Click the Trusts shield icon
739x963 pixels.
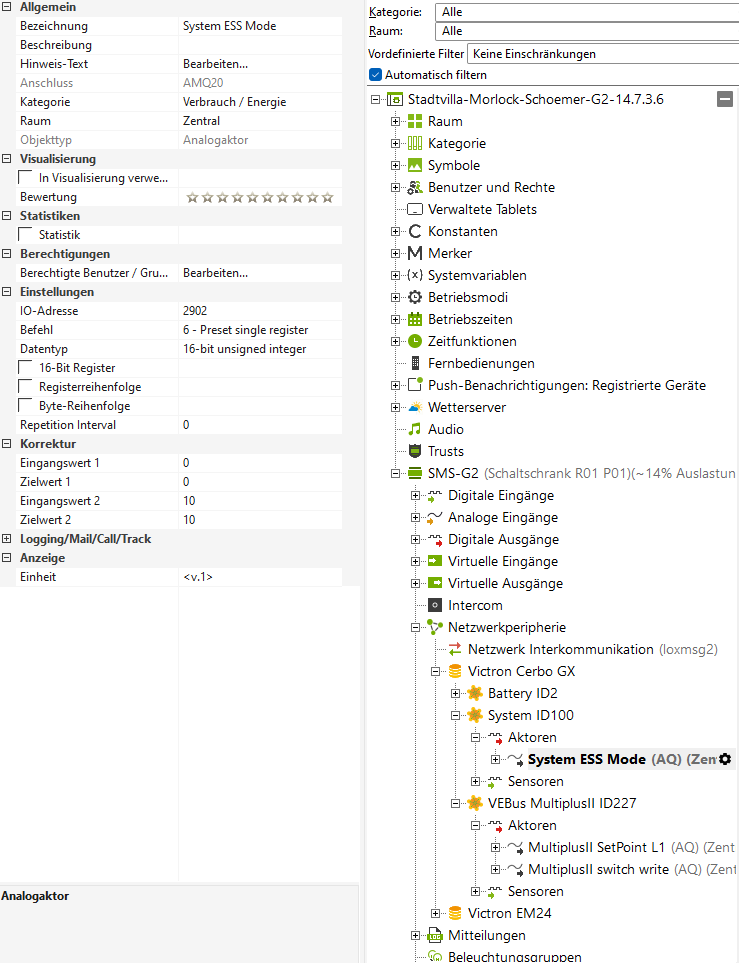pos(415,451)
